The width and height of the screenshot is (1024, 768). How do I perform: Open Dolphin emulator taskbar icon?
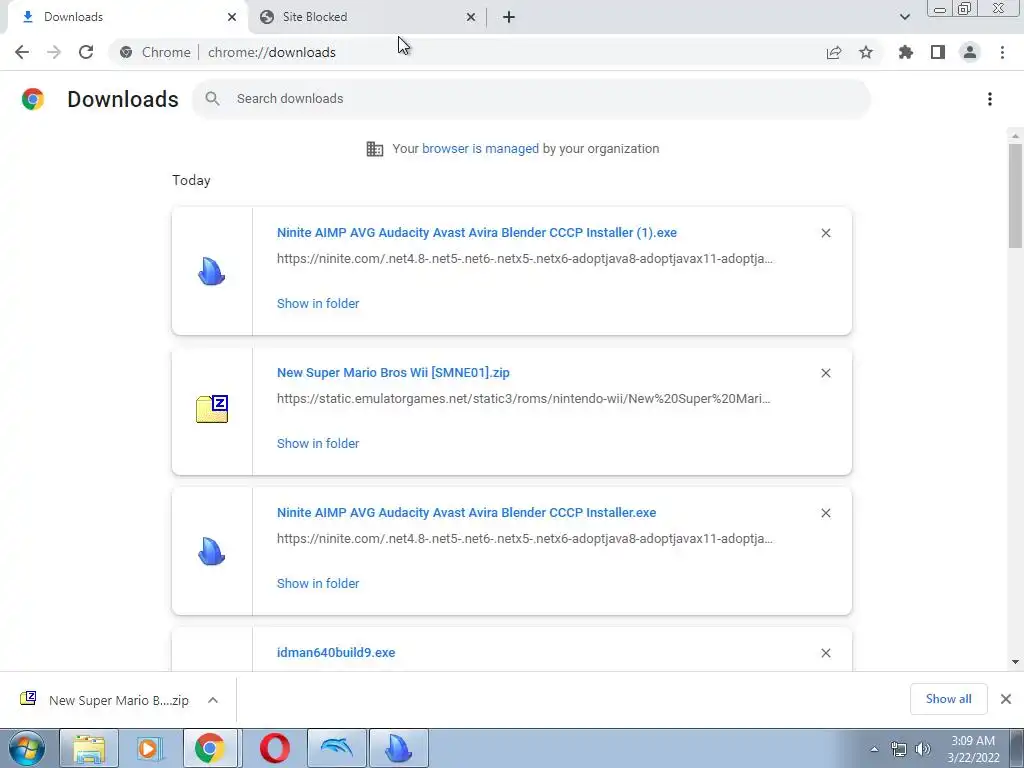[x=336, y=748]
